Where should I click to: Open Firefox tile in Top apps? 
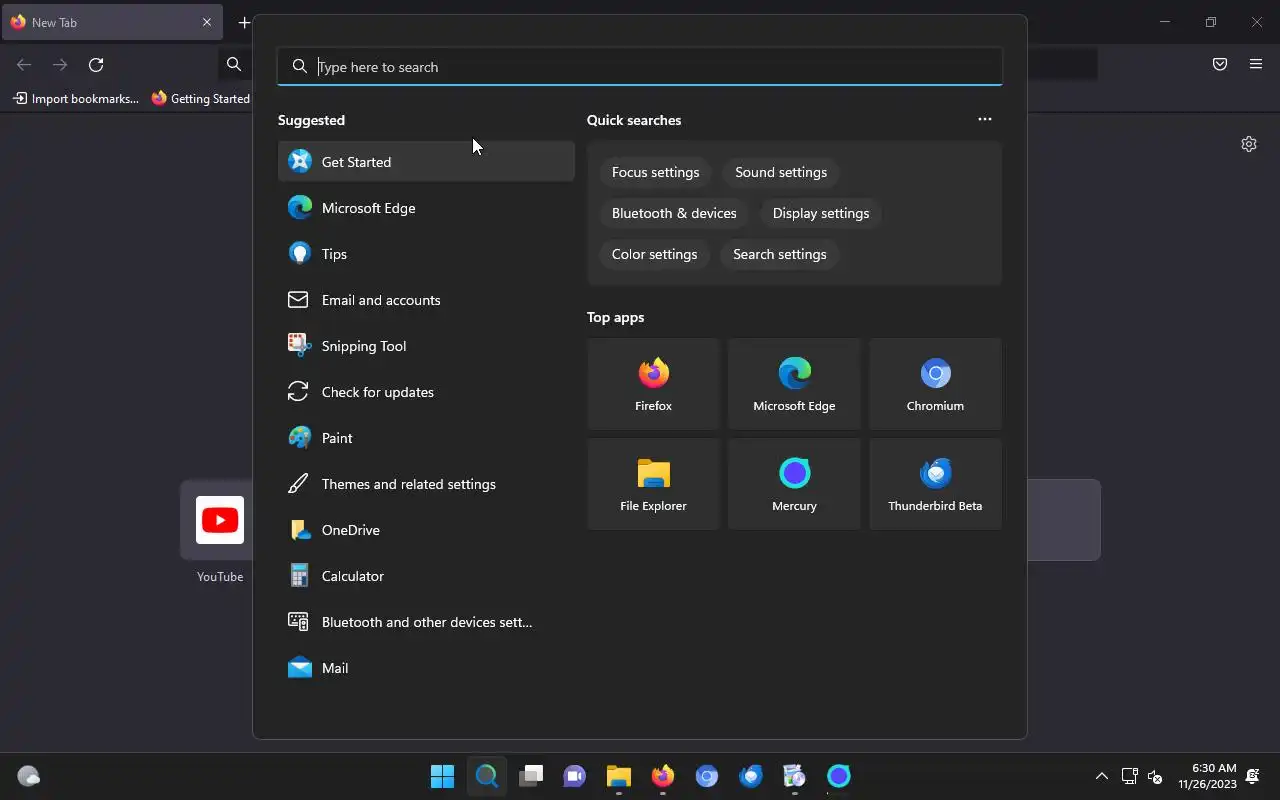(653, 384)
